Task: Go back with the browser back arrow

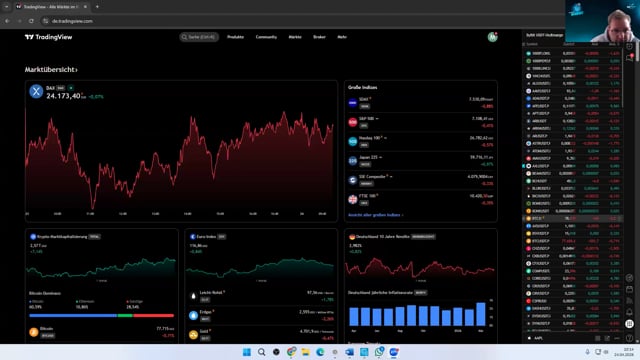Action: coord(7,21)
